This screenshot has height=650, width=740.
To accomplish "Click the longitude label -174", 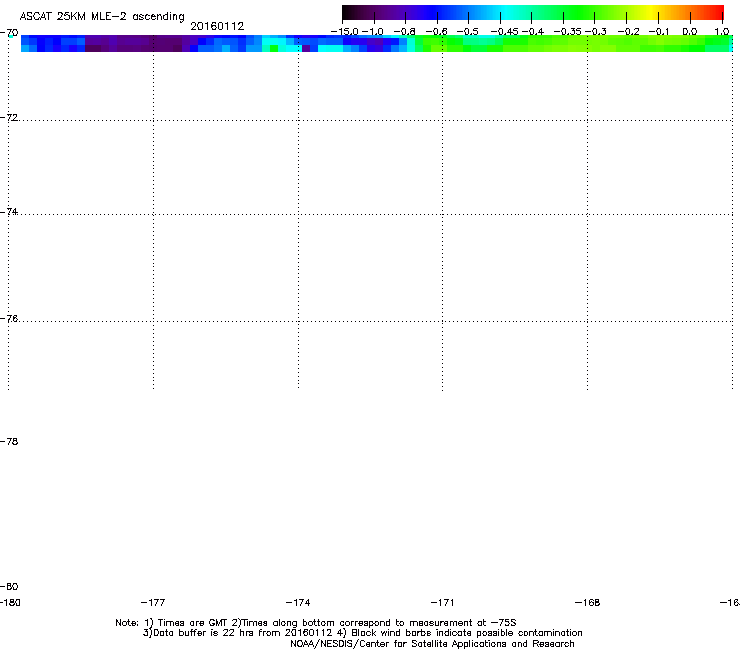I will coord(298,602).
